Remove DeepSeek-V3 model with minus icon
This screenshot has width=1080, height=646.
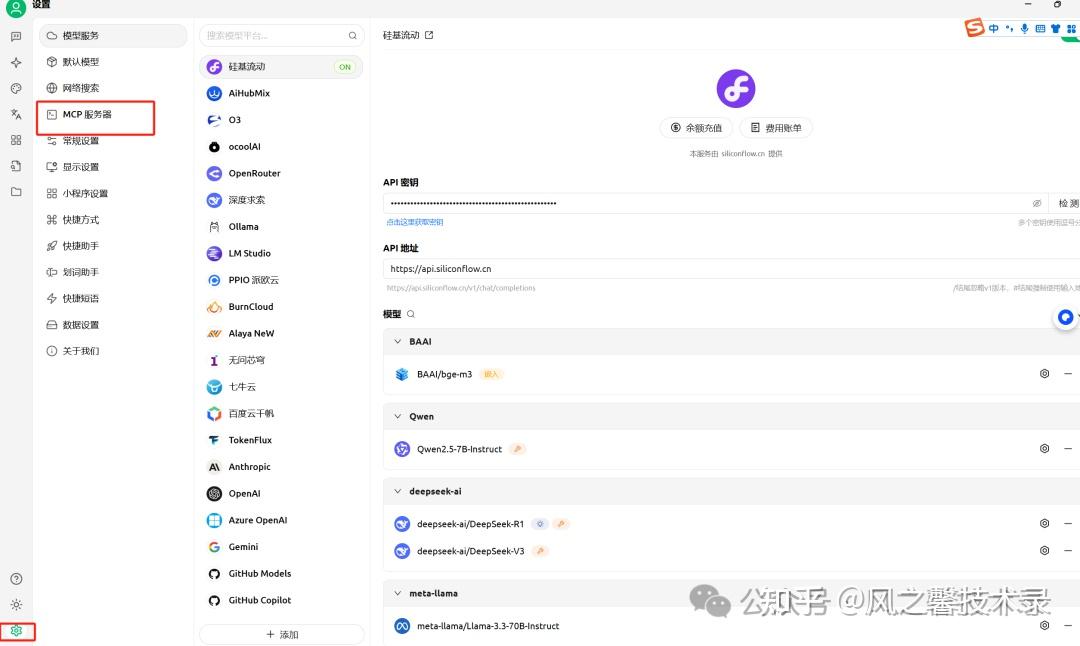tap(1068, 550)
